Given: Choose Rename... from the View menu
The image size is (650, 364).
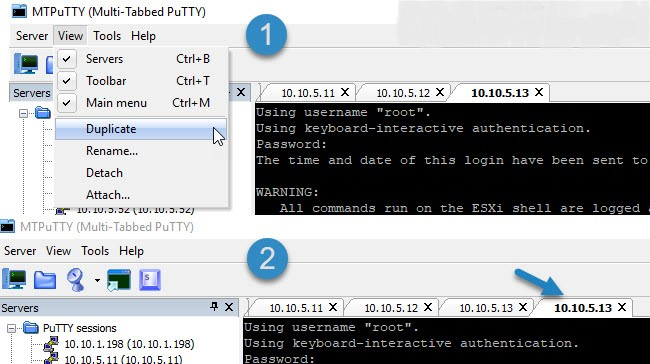Looking at the screenshot, I should click(x=141, y=151).
